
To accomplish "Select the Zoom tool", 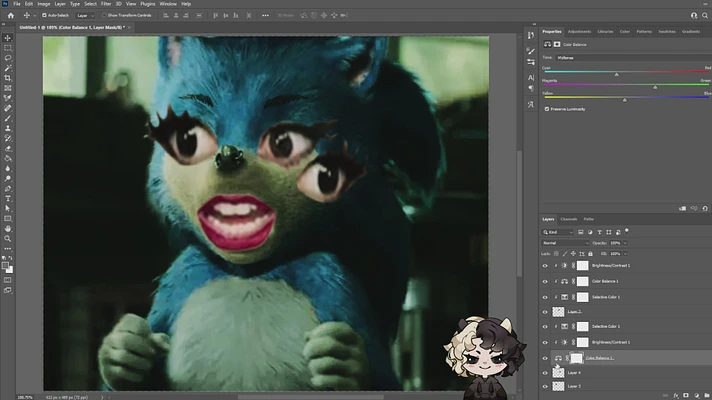I will [8, 238].
